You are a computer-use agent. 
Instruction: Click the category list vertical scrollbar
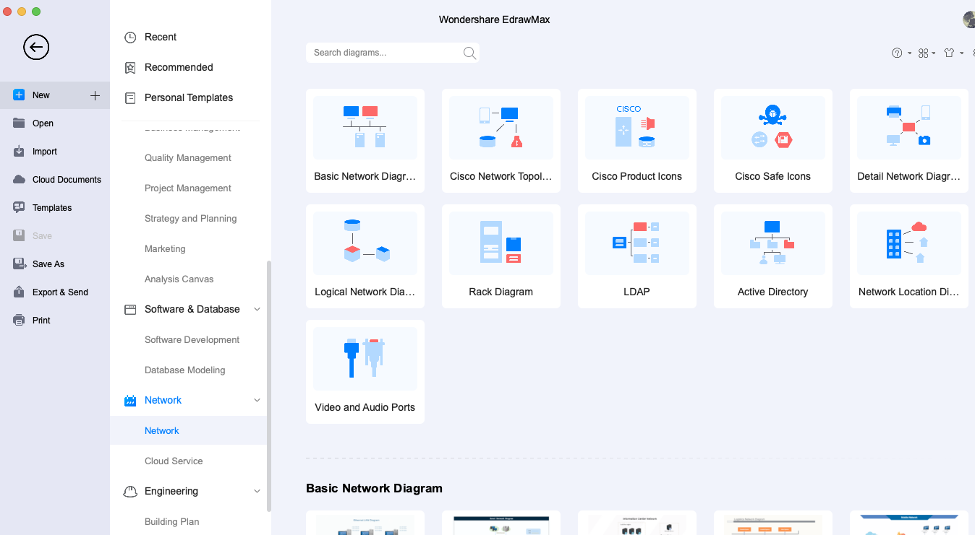269,386
